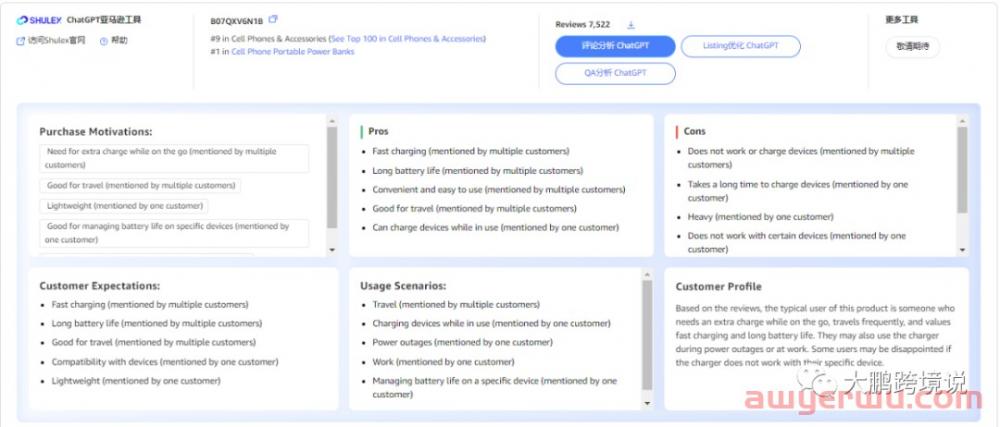Click the external link icon beside 访问Shulex官网
The height and width of the screenshot is (427, 1000).
21,41
